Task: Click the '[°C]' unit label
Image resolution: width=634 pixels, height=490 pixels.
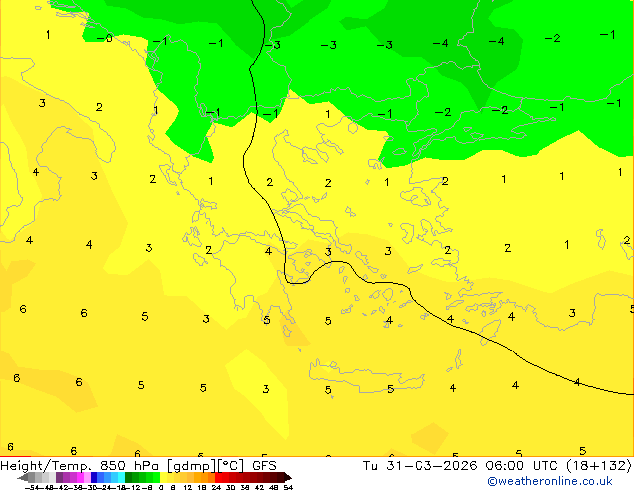Action: pyautogui.click(x=231, y=466)
